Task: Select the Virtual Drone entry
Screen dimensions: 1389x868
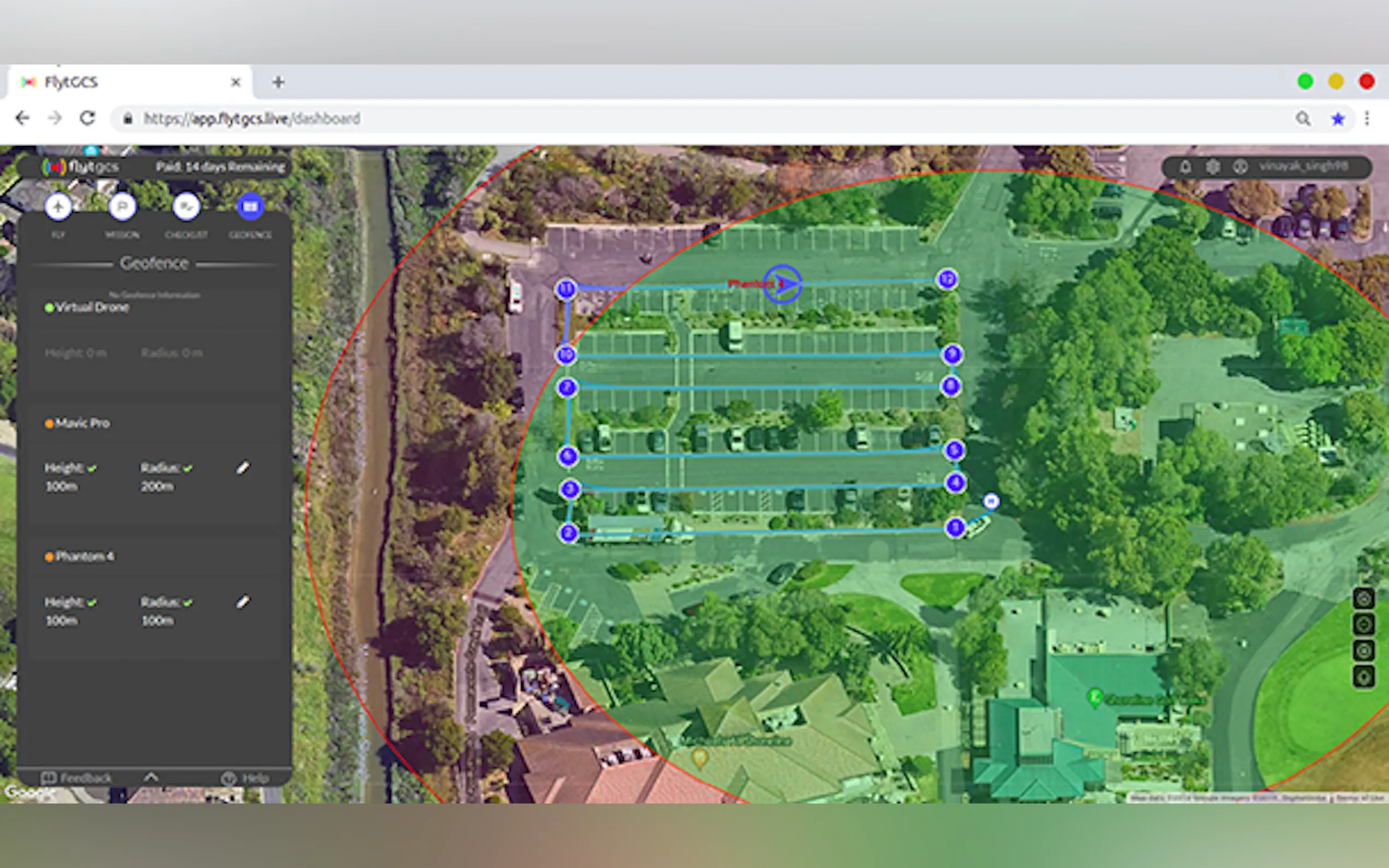Action: [x=87, y=308]
